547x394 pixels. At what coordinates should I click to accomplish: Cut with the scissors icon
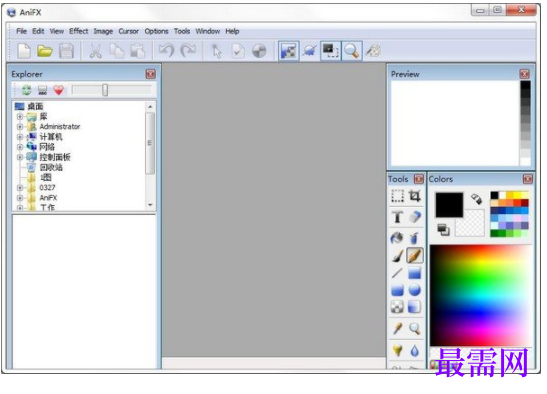[x=95, y=51]
